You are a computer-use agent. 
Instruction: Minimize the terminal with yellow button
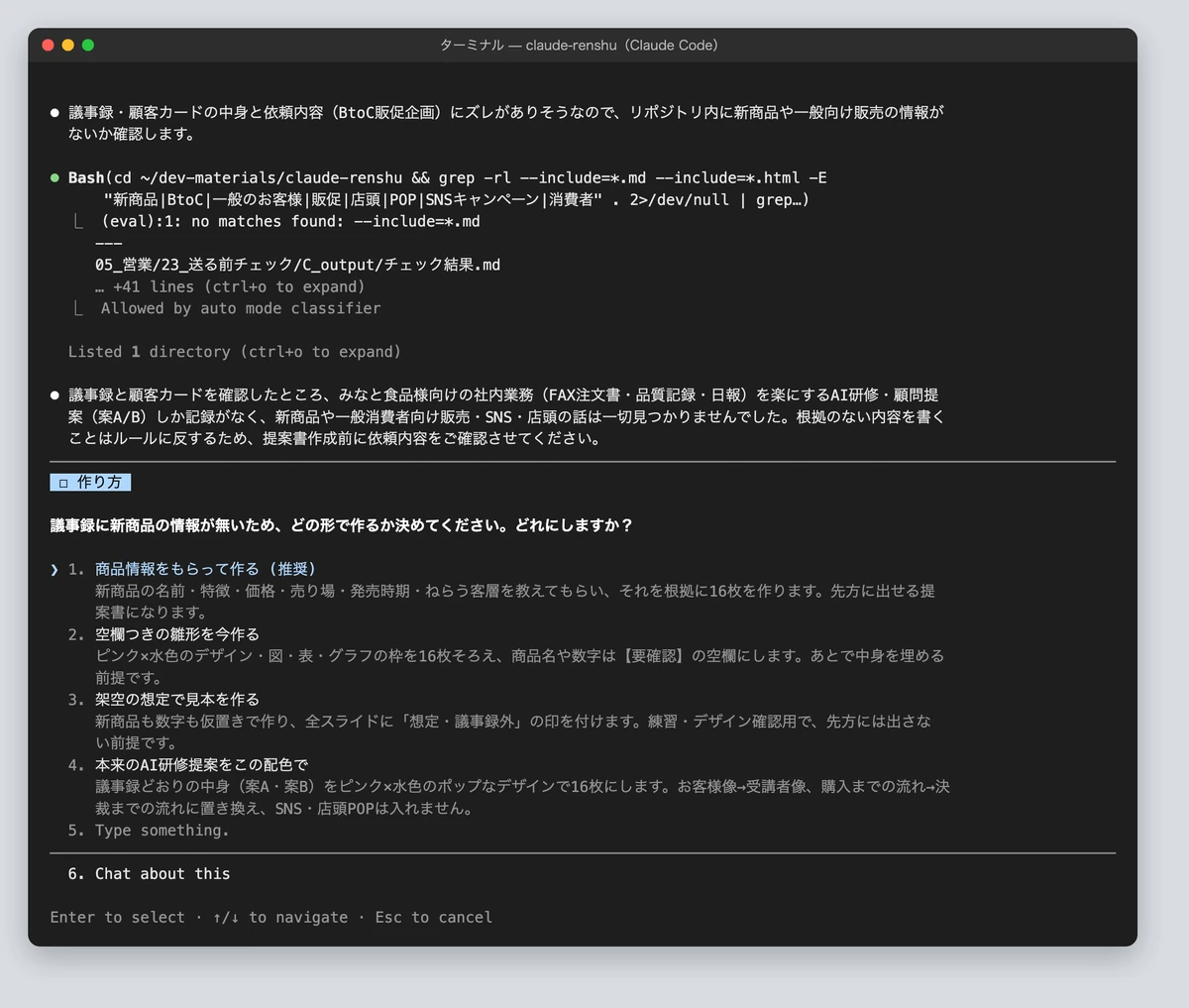pos(67,45)
